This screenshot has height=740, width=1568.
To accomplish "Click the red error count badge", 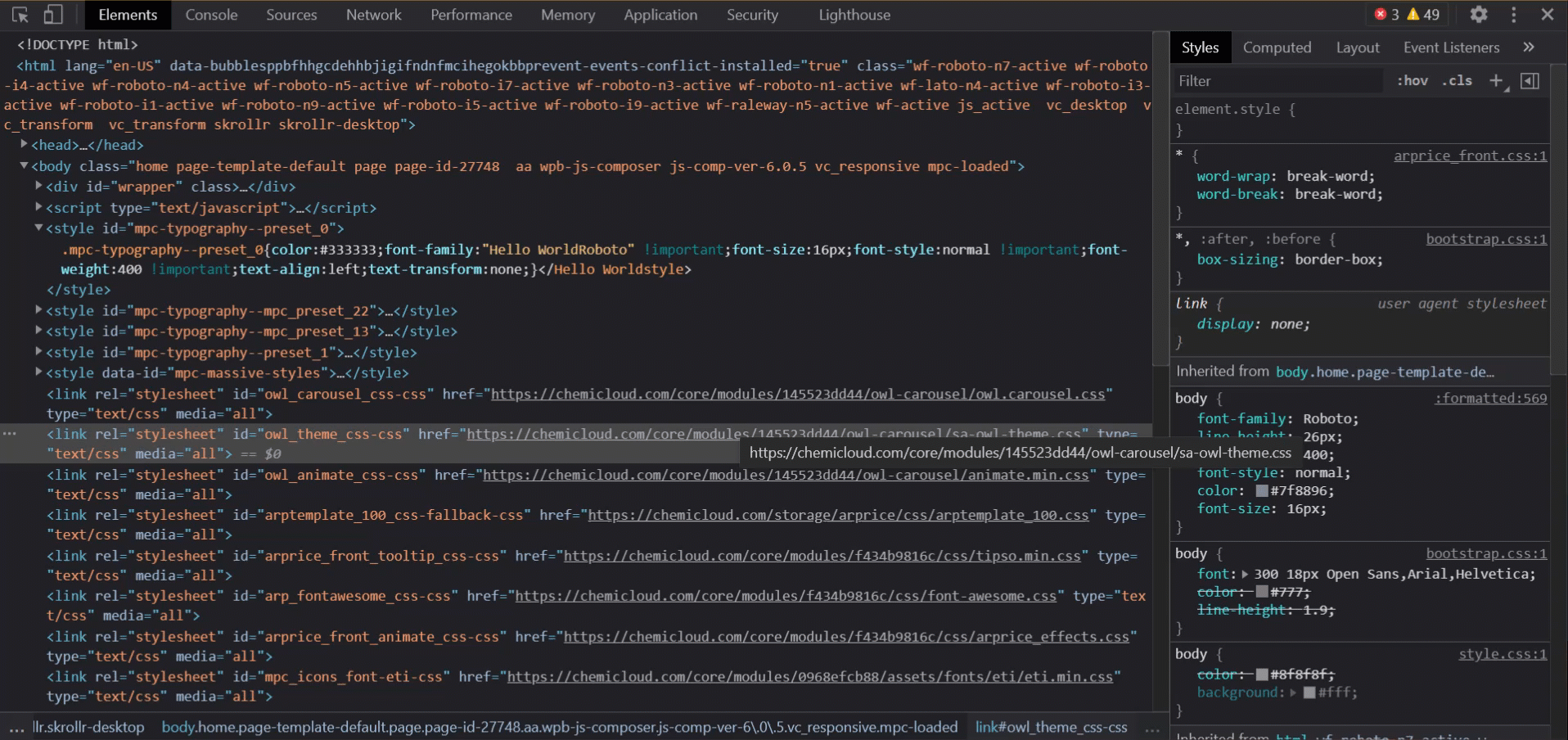I will tap(1386, 15).
